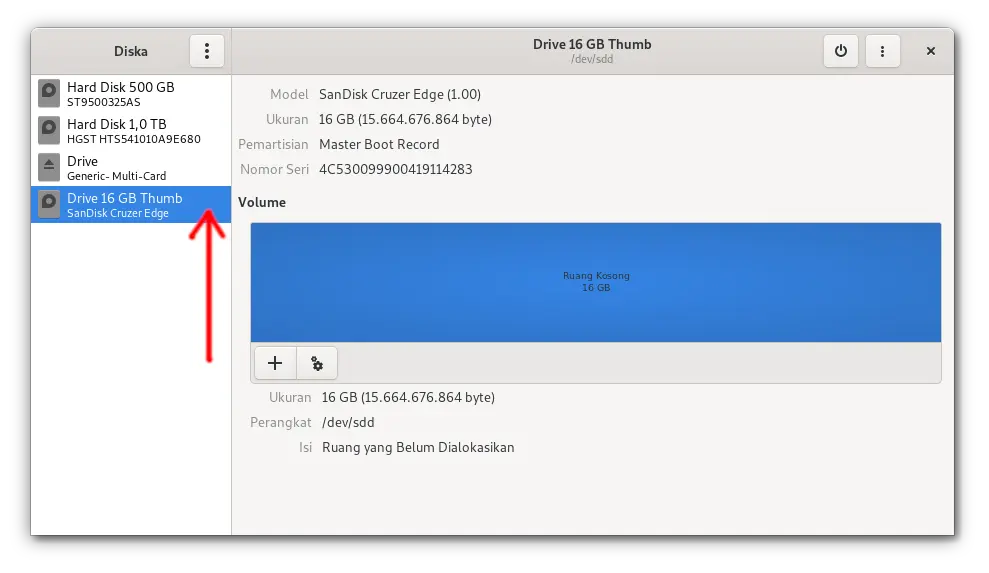Open additional partition options gears button
The image size is (989, 573).
[x=317, y=363]
